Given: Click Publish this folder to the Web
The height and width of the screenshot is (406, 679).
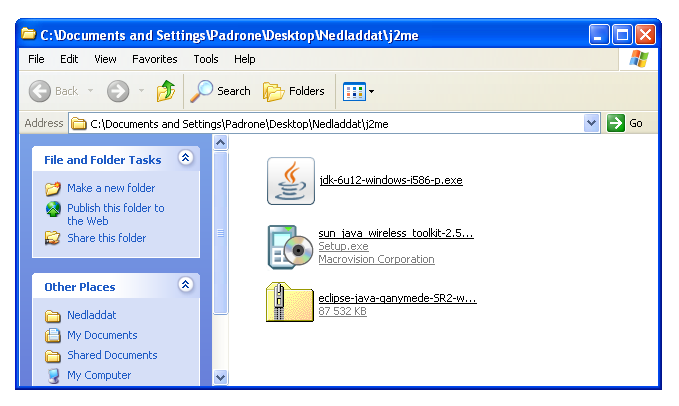Looking at the screenshot, I should click(x=116, y=214).
